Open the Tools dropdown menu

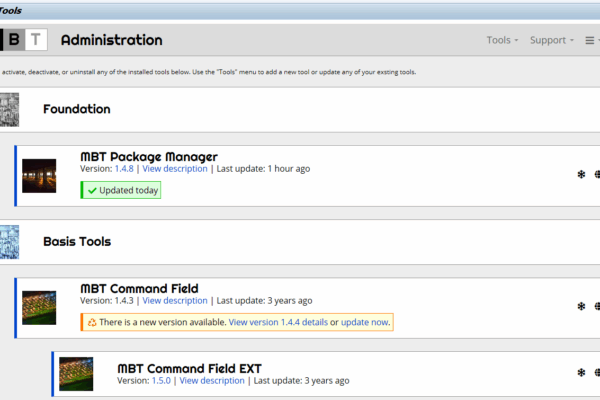502,41
